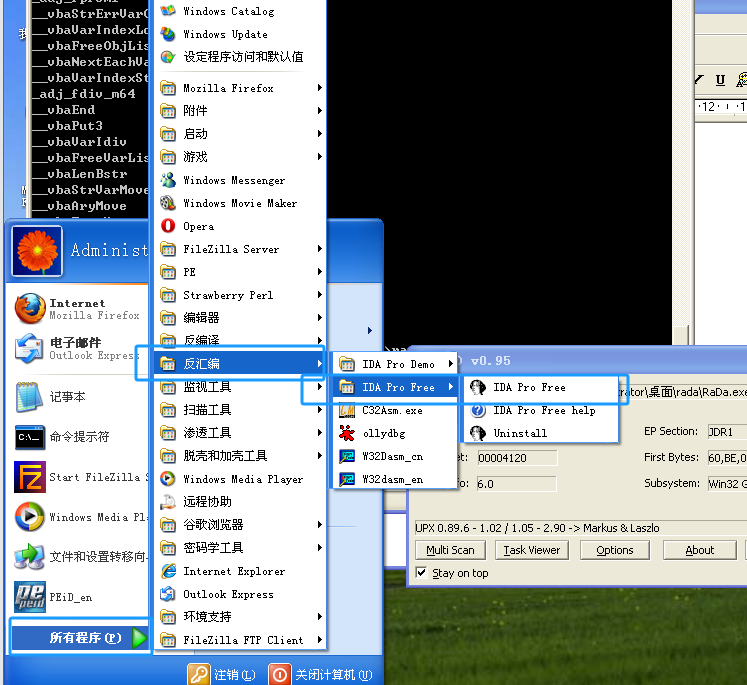
Task: Expand FileZilla Server folder
Action: (x=240, y=249)
